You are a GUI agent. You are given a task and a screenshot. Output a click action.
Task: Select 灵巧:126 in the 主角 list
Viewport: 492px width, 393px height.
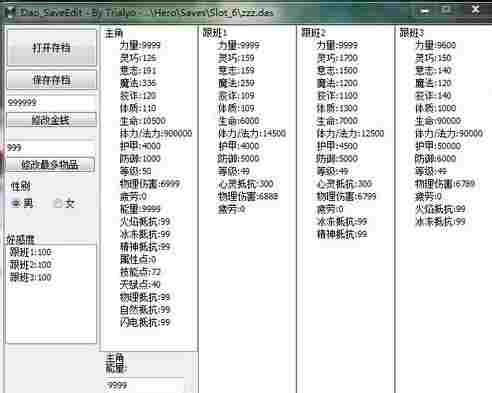(138, 58)
